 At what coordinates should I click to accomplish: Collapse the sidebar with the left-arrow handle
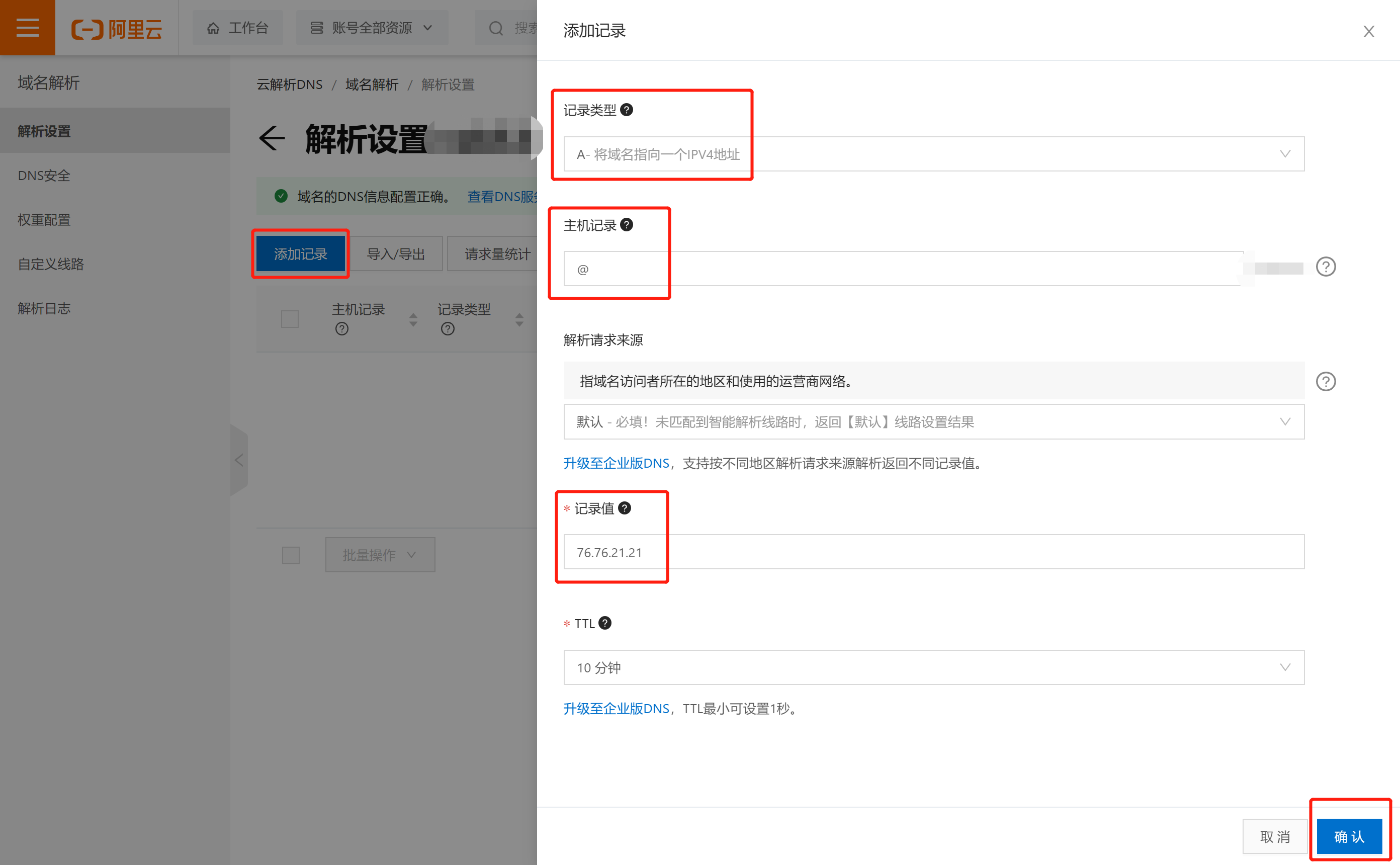click(x=238, y=460)
